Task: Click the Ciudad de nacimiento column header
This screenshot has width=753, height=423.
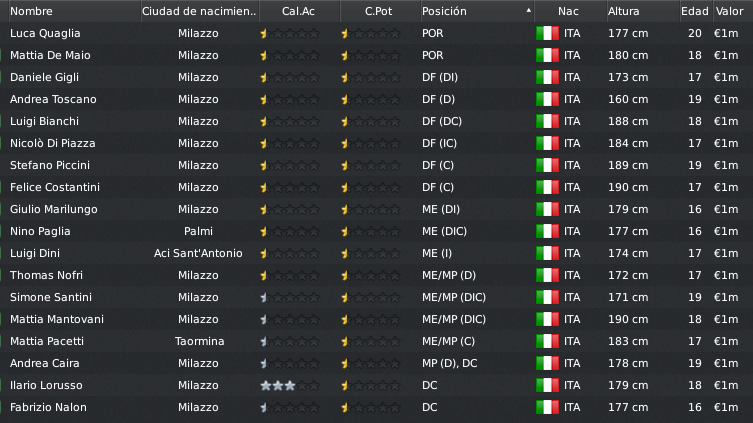Action: click(199, 11)
